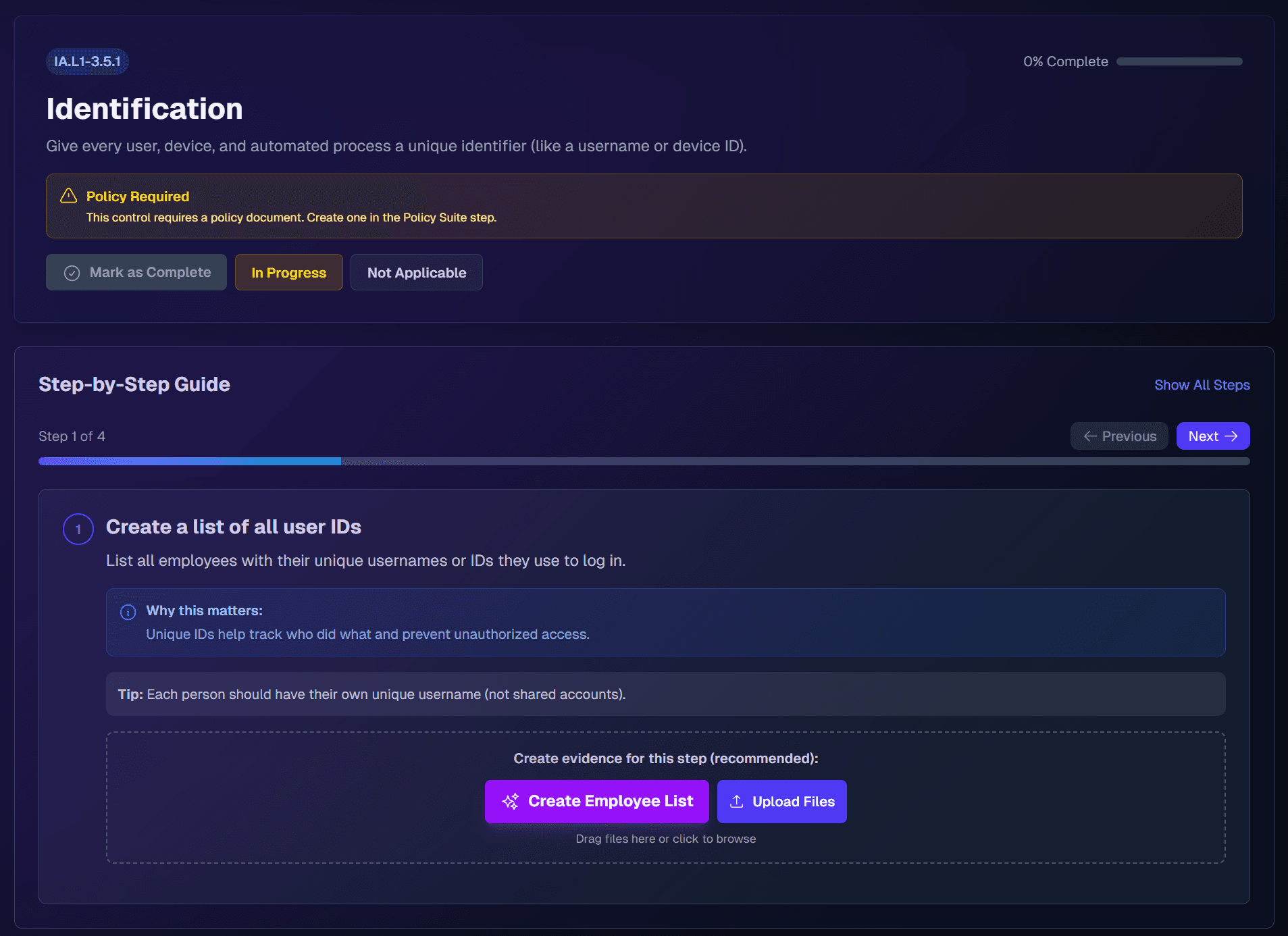Go back using the Previous button
1288x936 pixels.
[1118, 436]
